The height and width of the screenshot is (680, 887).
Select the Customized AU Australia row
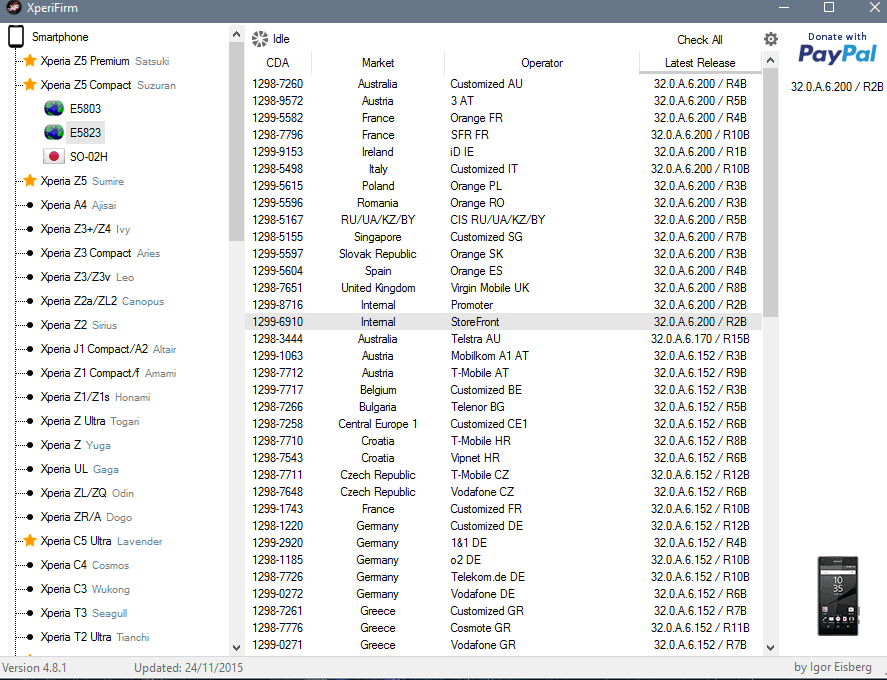[503, 84]
